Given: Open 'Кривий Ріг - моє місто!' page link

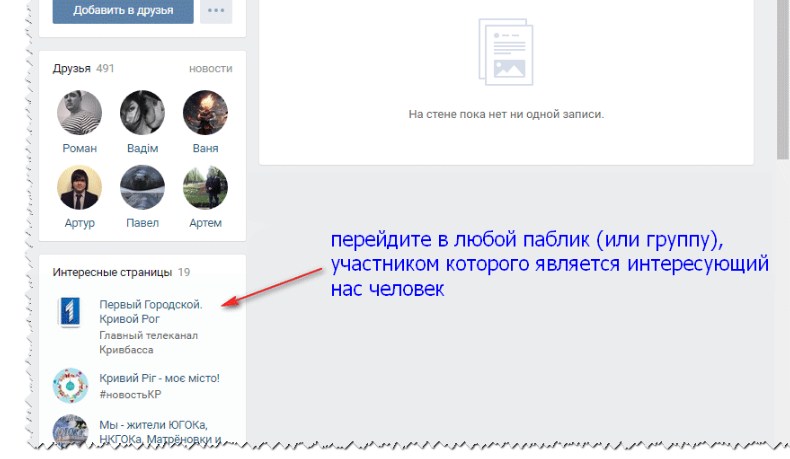Looking at the screenshot, I should coord(159,378).
